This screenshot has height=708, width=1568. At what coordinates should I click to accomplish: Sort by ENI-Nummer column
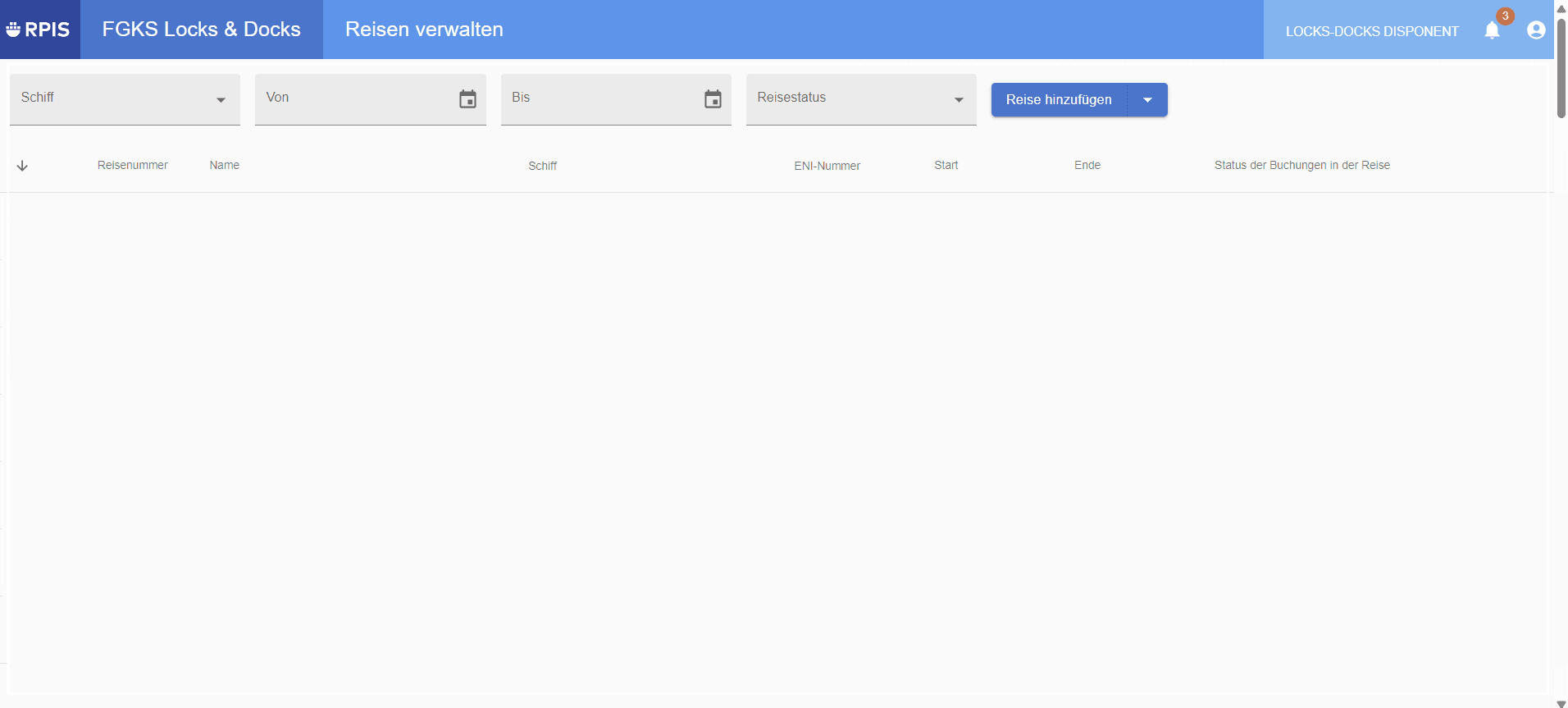[827, 166]
